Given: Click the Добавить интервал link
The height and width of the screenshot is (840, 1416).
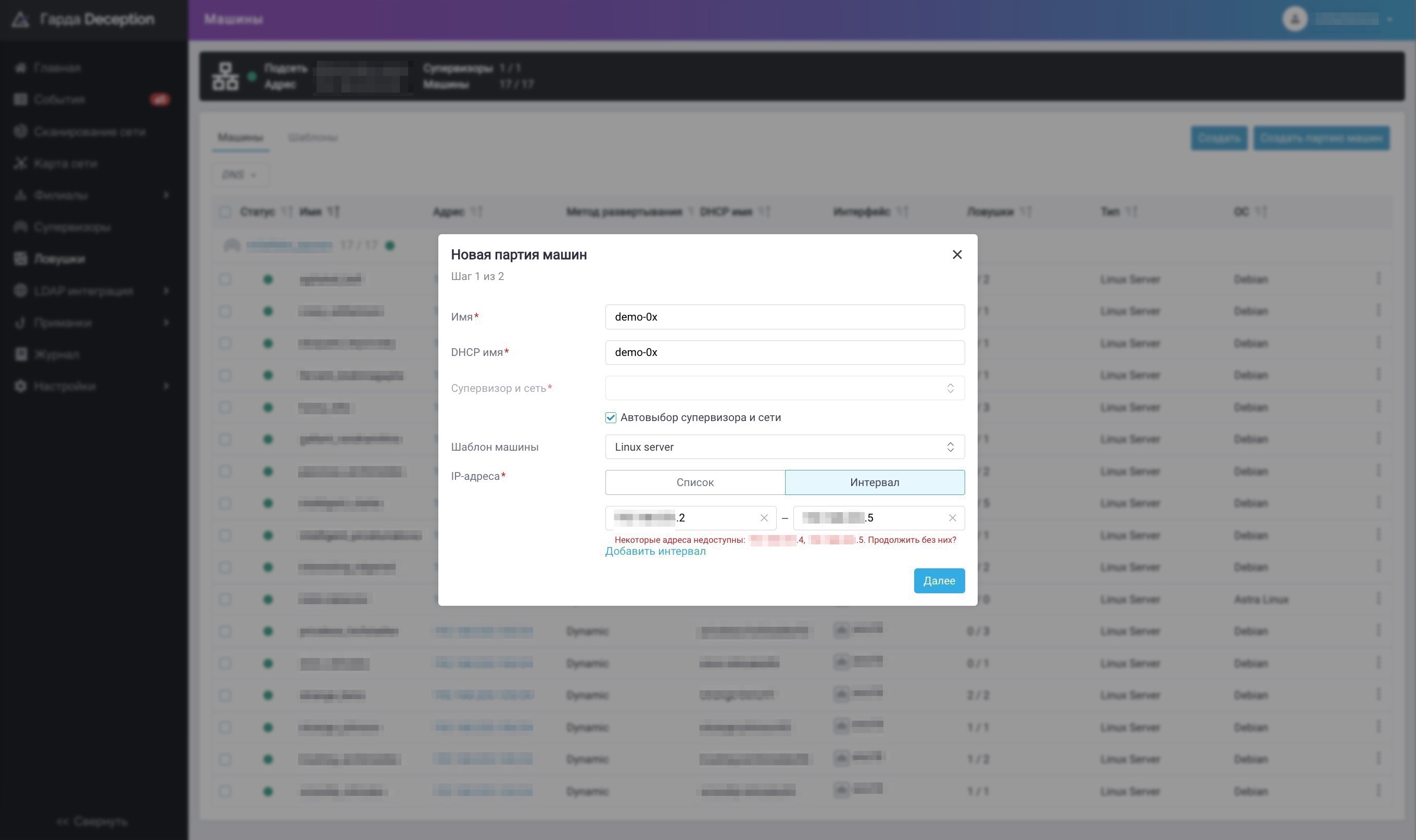Looking at the screenshot, I should pos(655,551).
